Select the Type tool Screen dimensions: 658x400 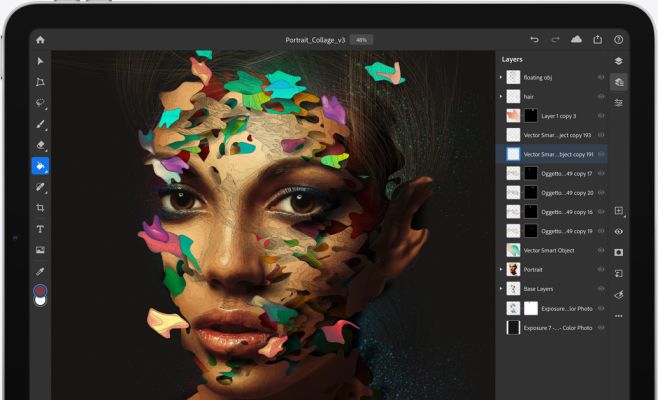(40, 229)
